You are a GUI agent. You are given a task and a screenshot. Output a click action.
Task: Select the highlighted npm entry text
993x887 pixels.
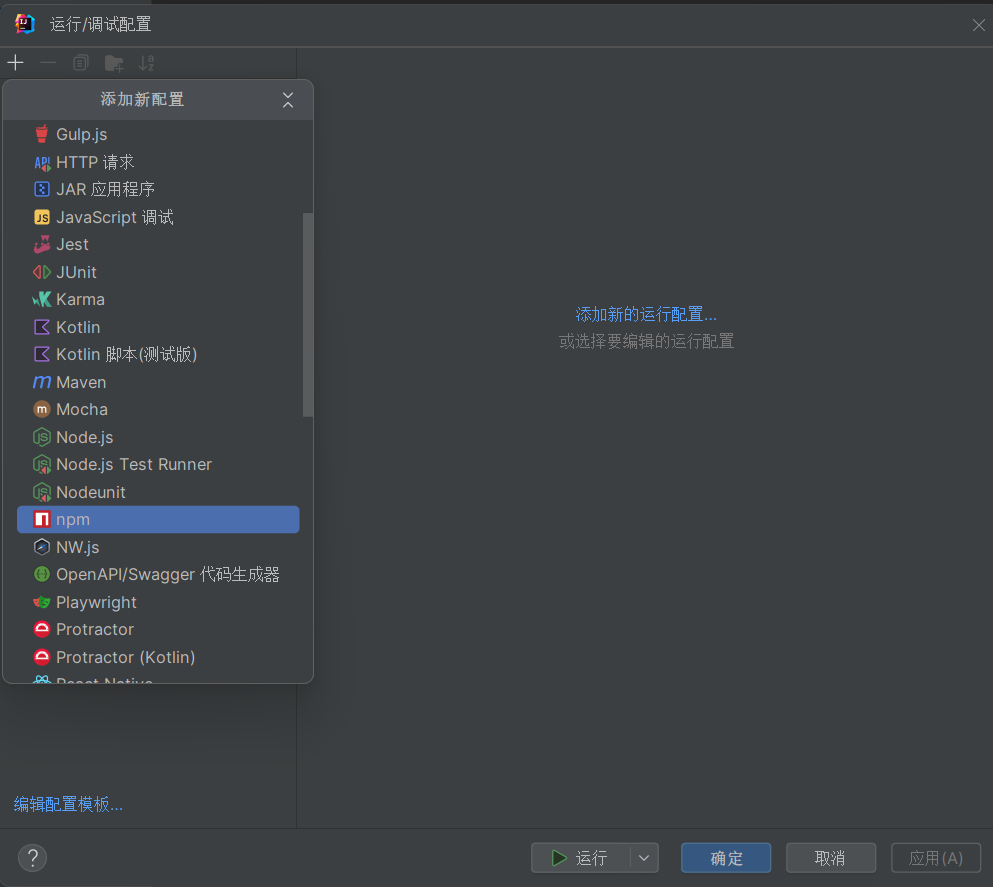point(73,520)
